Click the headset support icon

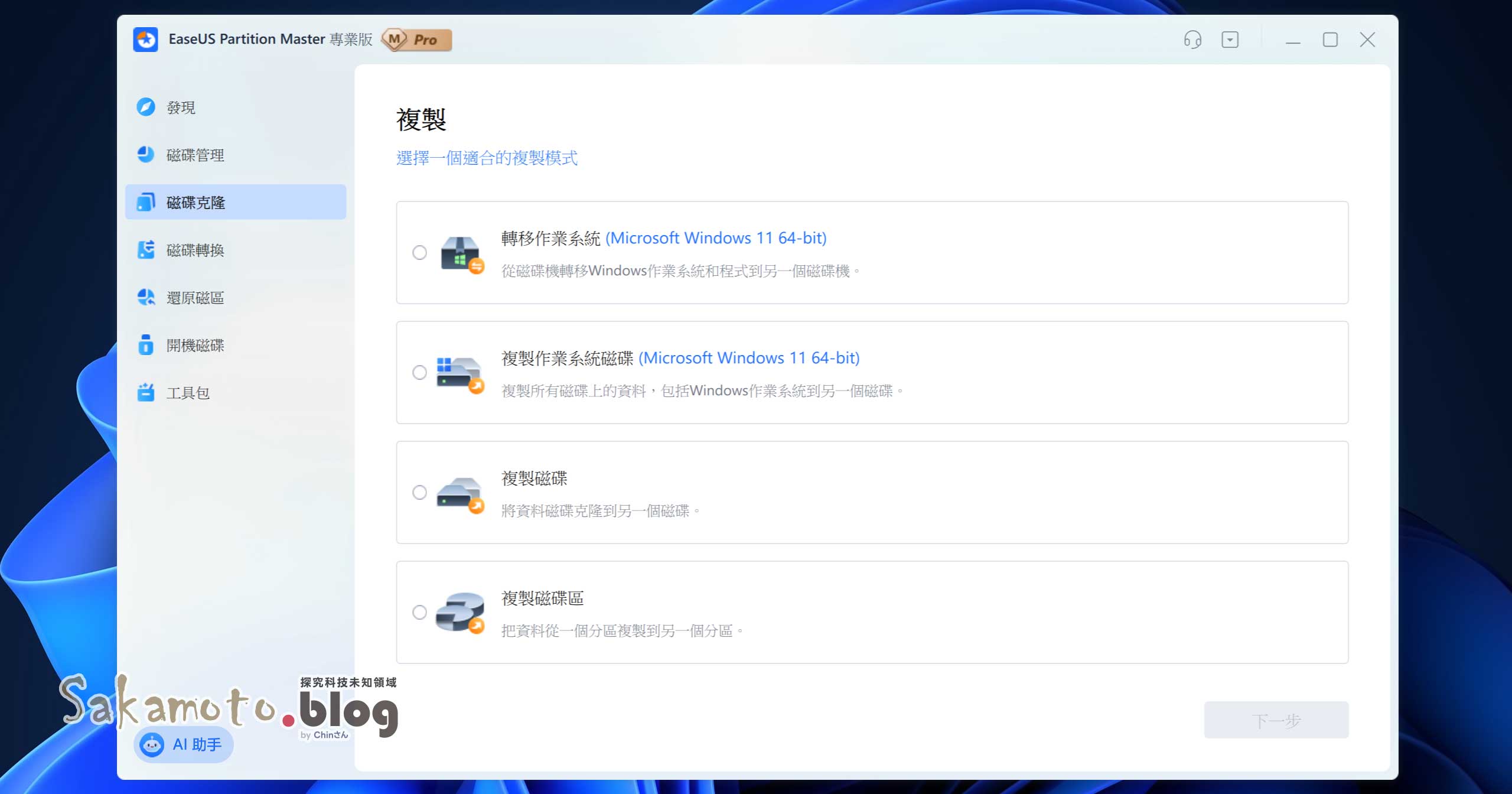1192,40
